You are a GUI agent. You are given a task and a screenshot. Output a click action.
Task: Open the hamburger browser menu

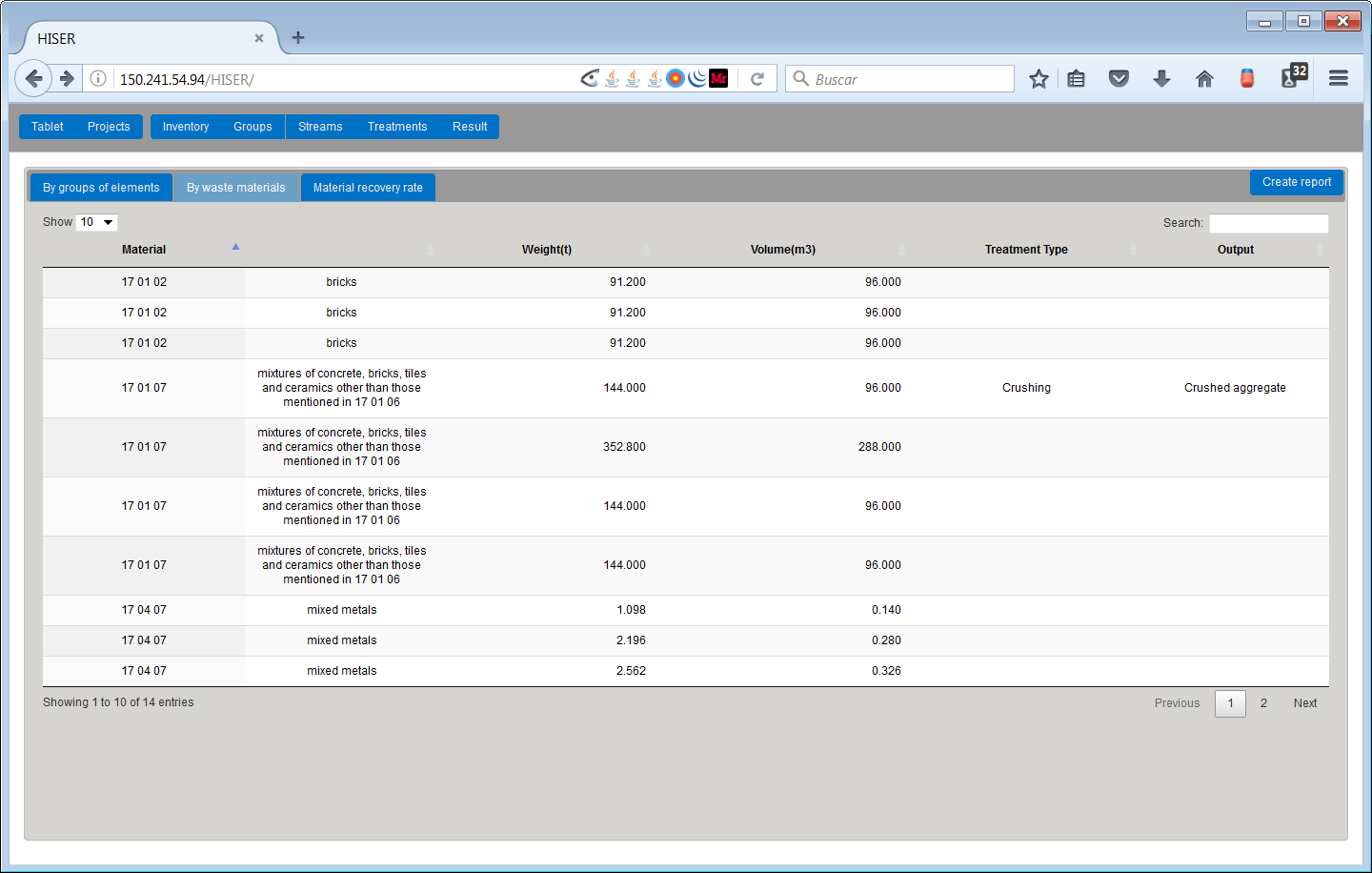click(1339, 78)
